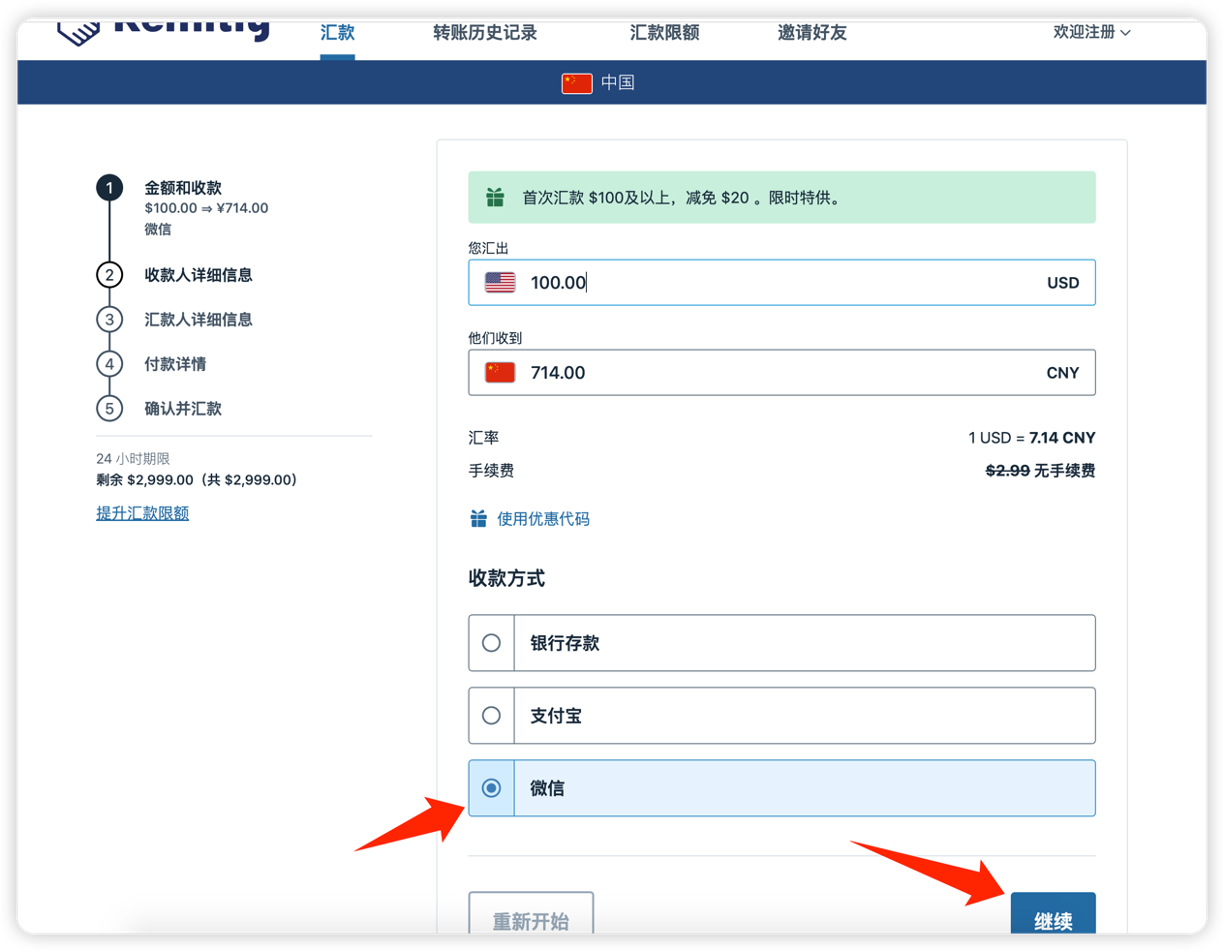The width and height of the screenshot is (1224, 952).
Task: Click the 金额和收款 step title
Action: [183, 187]
